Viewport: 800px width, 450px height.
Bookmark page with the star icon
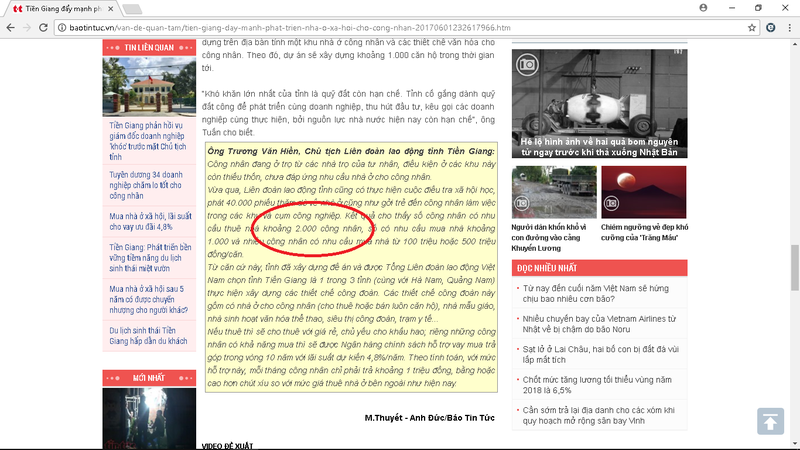click(752, 28)
